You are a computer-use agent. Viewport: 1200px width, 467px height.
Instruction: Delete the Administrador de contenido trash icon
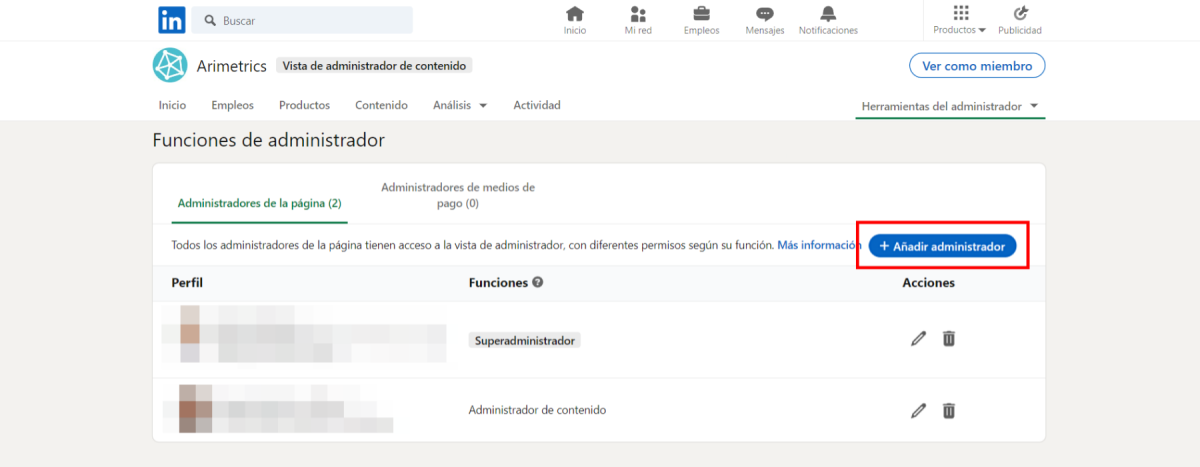(x=949, y=410)
